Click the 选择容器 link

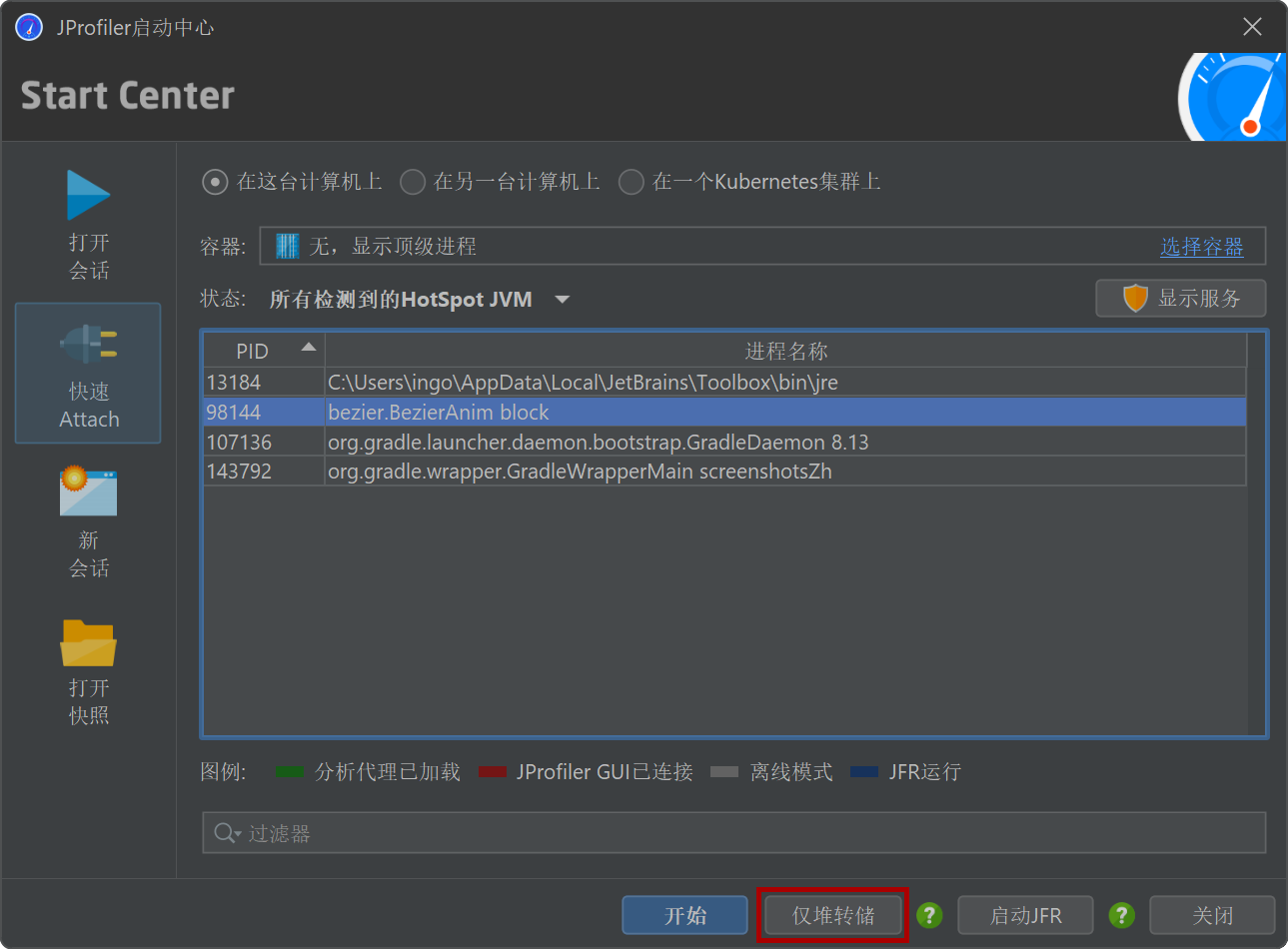(x=1201, y=247)
